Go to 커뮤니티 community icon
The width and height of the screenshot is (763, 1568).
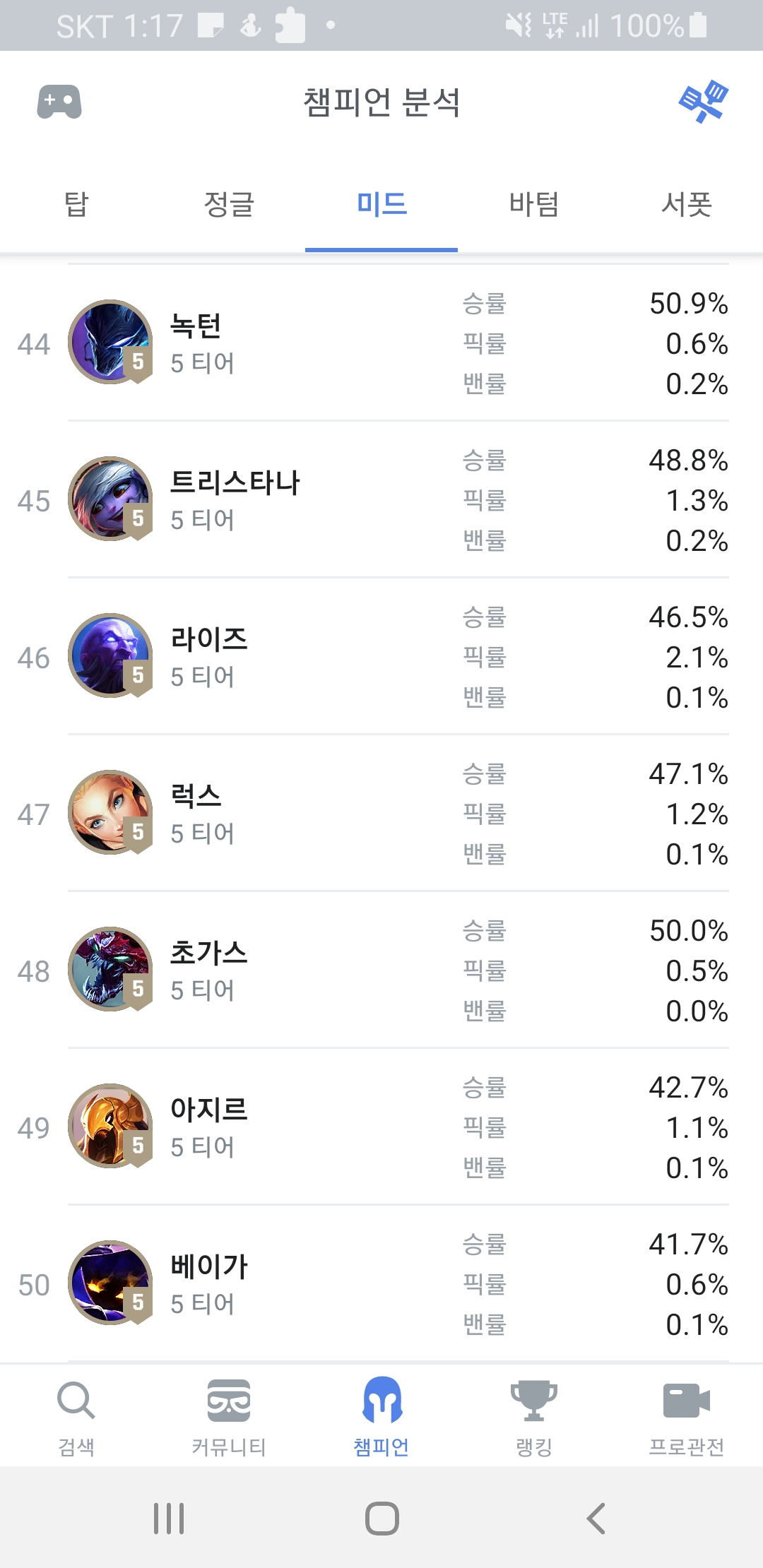(x=229, y=1401)
